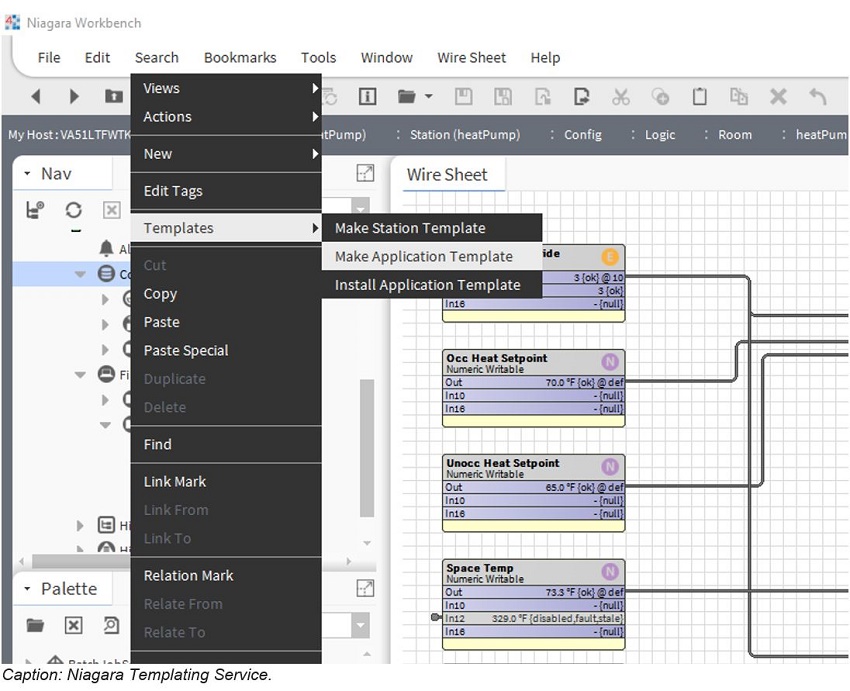Select the Occ Heat Setpoint block title
The height and width of the screenshot is (691, 850).
point(497,358)
